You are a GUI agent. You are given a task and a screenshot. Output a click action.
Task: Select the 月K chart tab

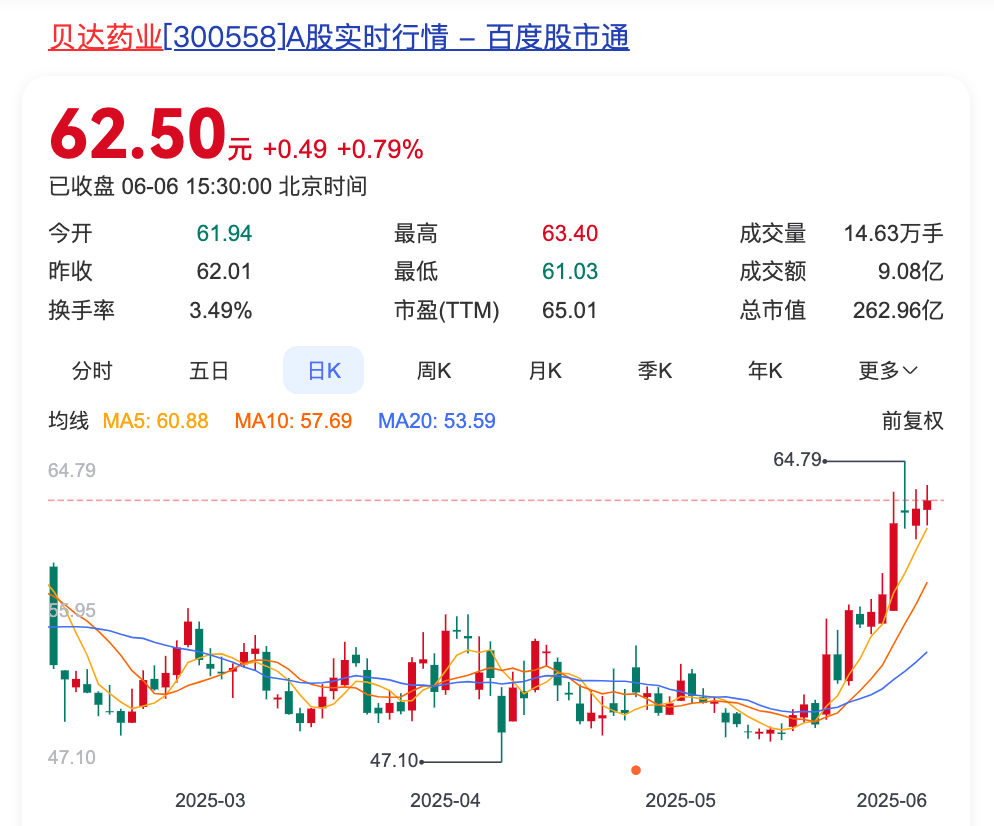point(545,370)
